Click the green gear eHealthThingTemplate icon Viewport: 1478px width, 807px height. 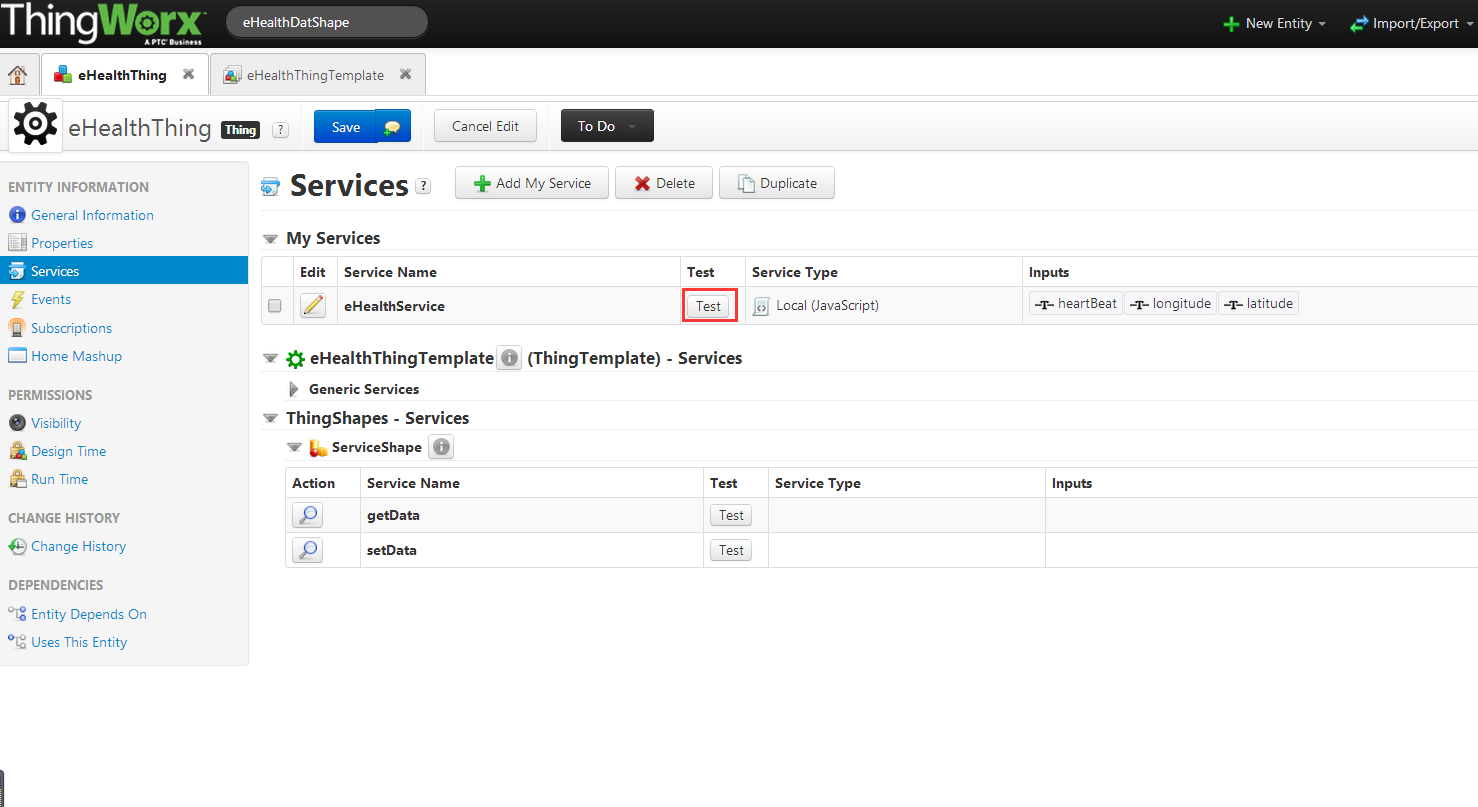point(296,359)
